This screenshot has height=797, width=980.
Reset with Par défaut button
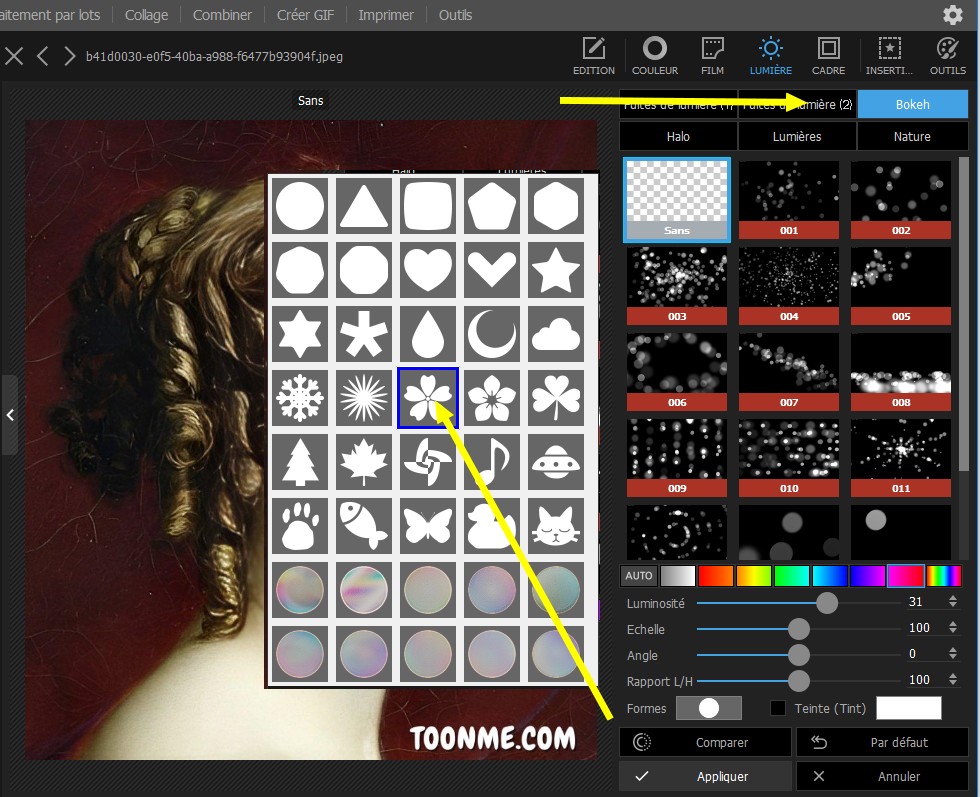coord(882,743)
